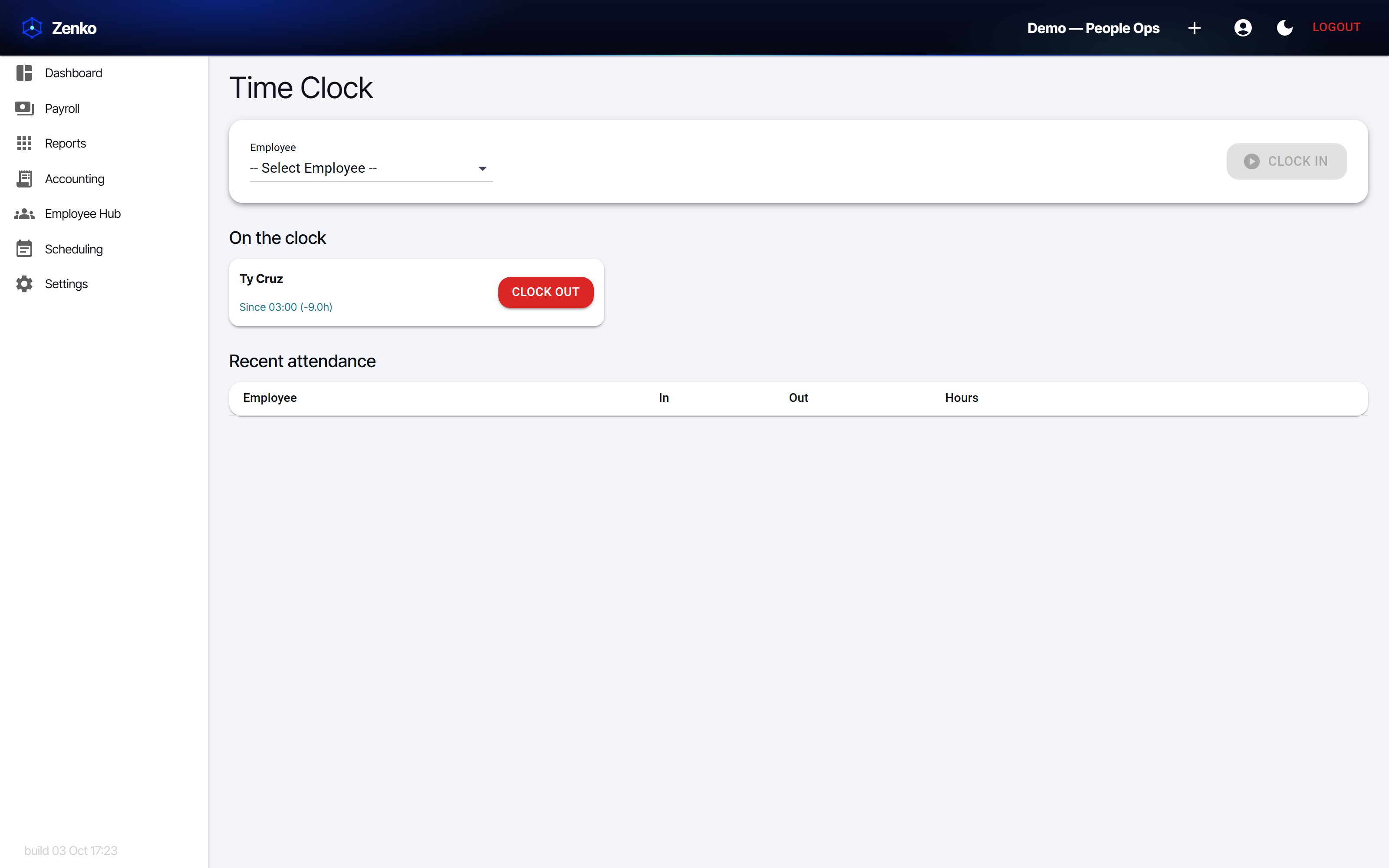Click the Dashboard icon in the sidebar
This screenshot has height=868, width=1389.
point(24,73)
